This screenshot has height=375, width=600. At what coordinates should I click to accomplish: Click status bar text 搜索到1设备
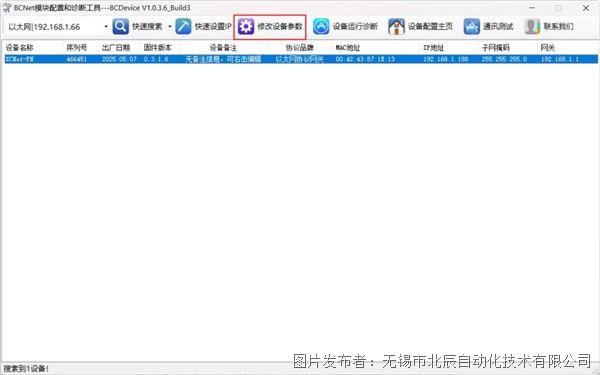click(26, 369)
